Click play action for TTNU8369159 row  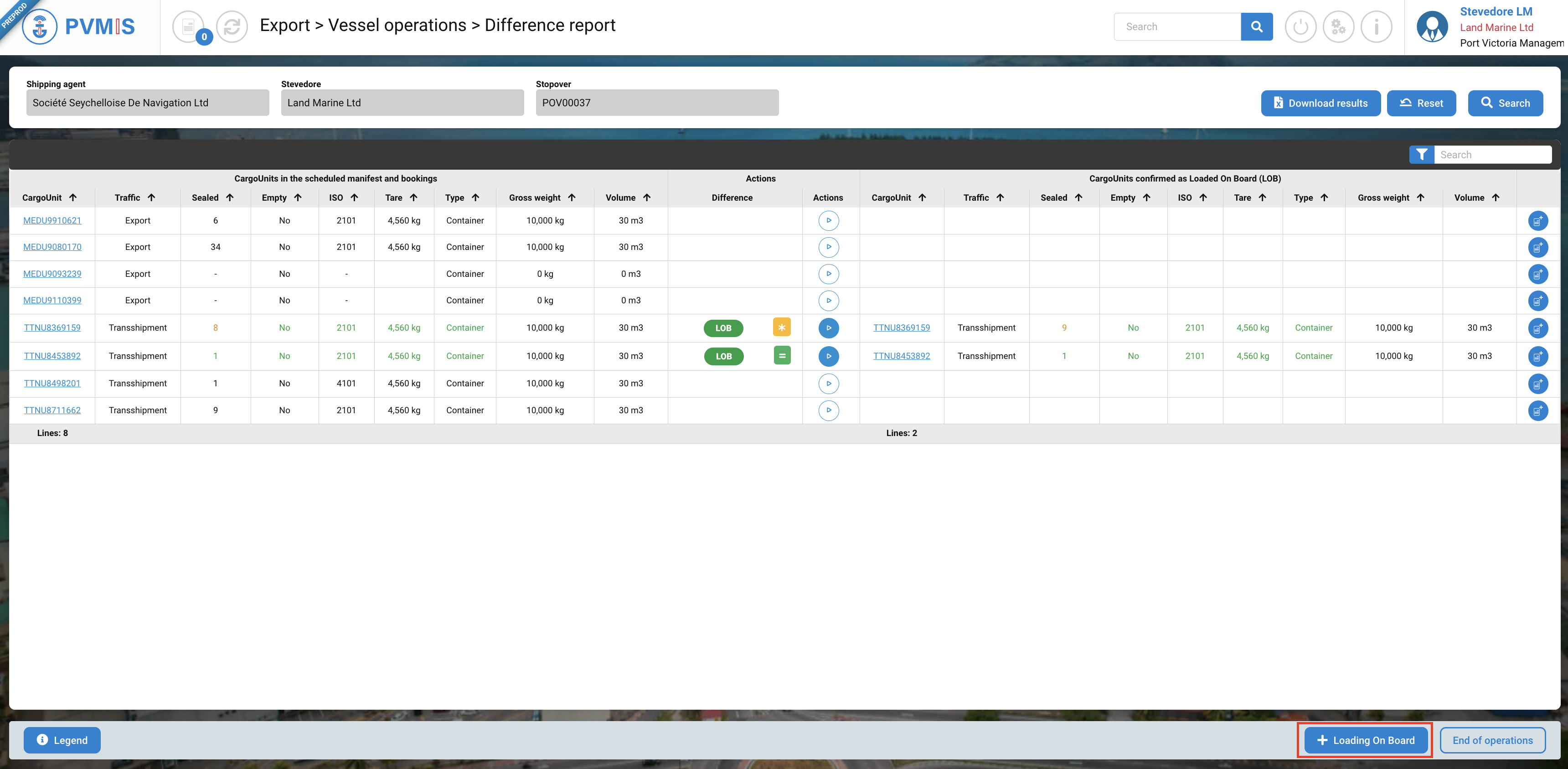coord(828,328)
